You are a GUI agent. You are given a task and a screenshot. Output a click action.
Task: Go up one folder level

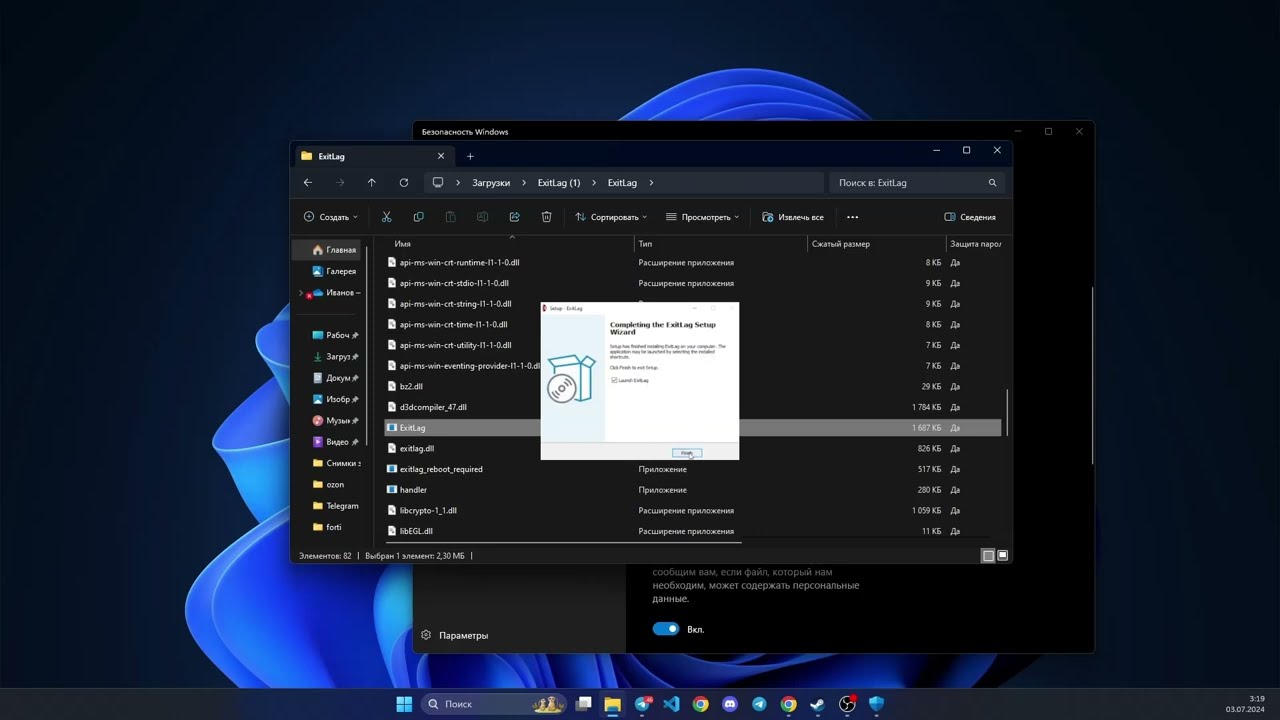(372, 183)
